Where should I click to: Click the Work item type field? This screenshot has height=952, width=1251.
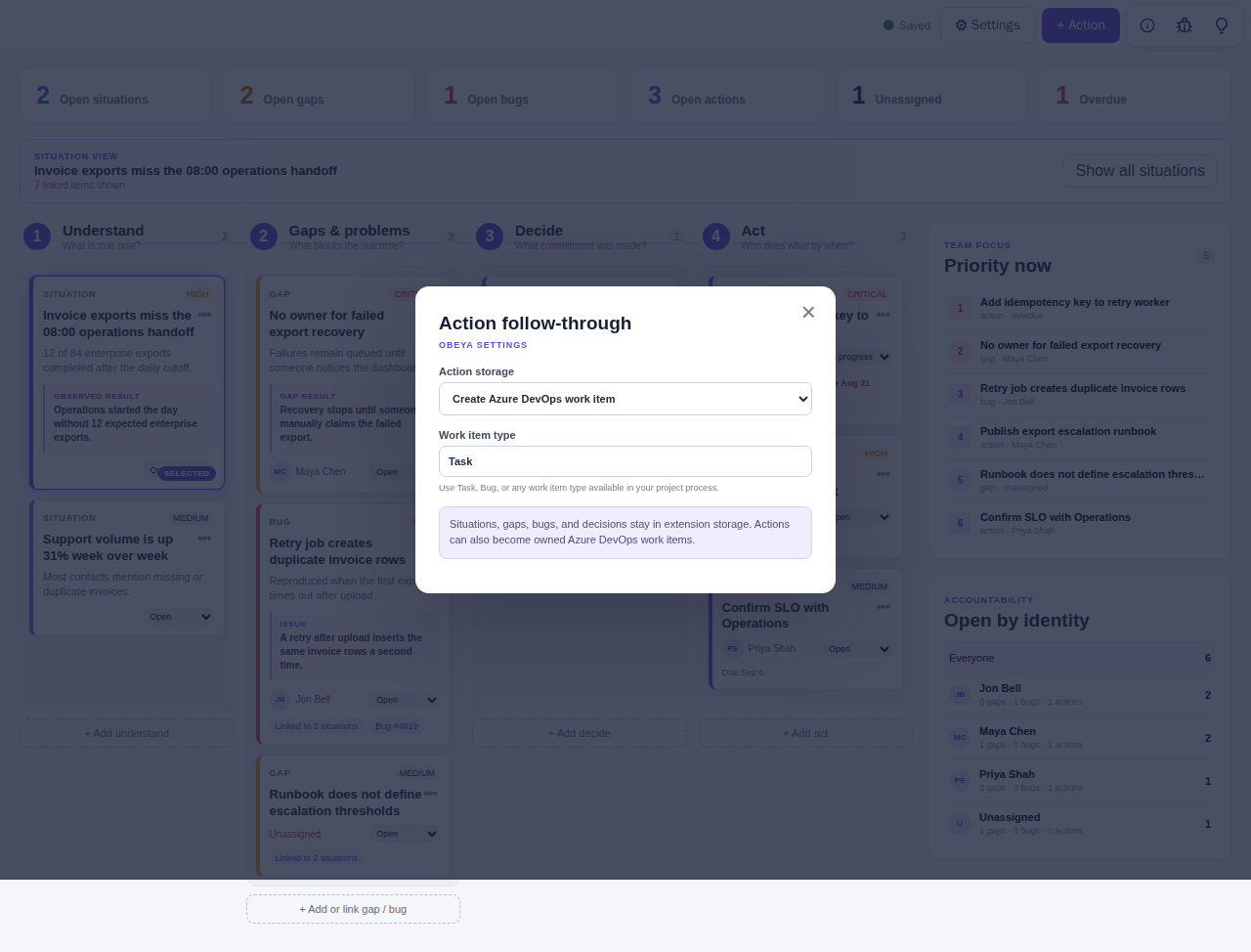click(x=625, y=461)
